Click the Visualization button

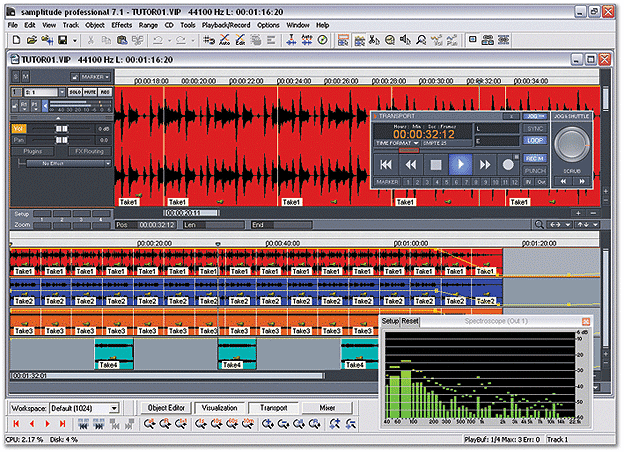click(219, 408)
